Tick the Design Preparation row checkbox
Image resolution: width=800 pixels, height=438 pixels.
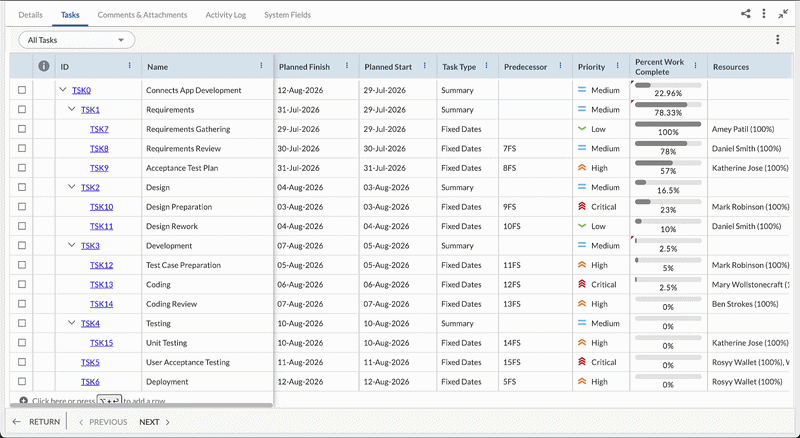click(x=22, y=206)
